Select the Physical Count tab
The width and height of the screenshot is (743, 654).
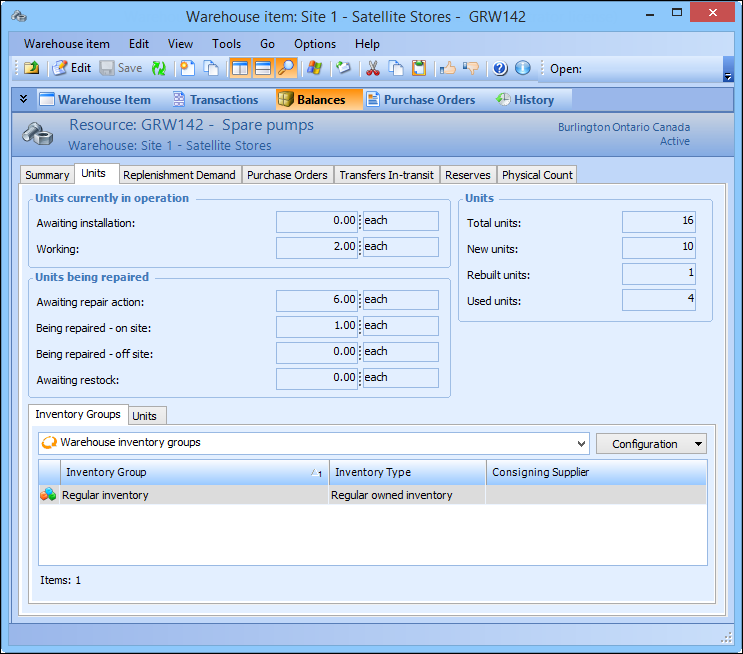point(537,175)
